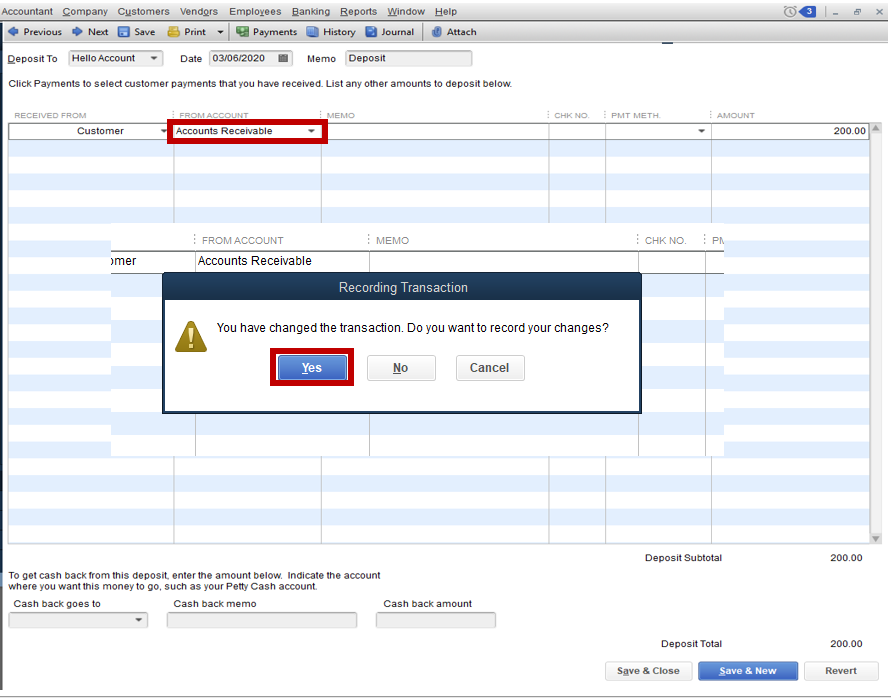Click the RECEIVED FROM column header
Screen dimensions: 891x698
click(50, 115)
